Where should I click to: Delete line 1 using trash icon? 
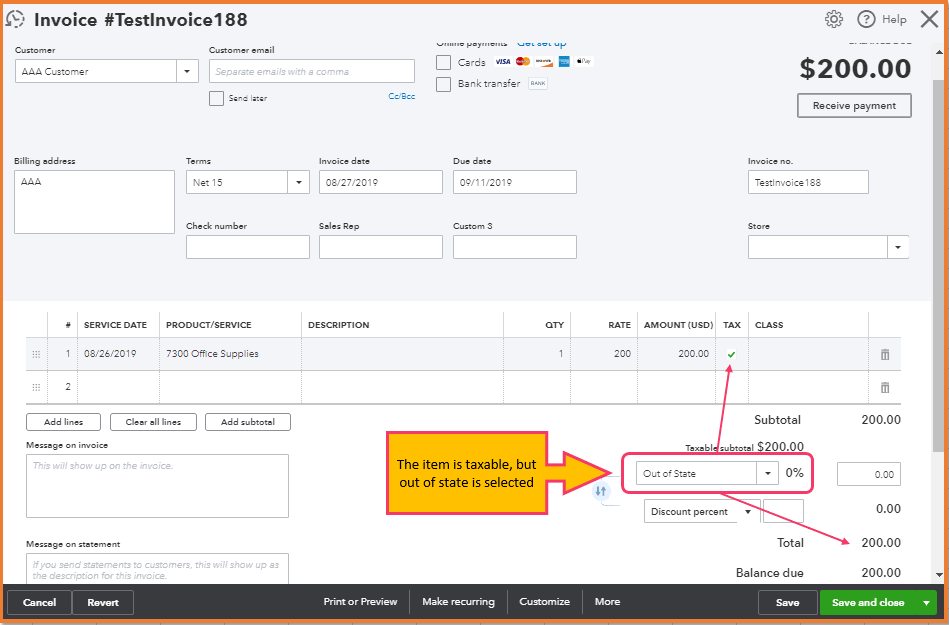click(885, 355)
